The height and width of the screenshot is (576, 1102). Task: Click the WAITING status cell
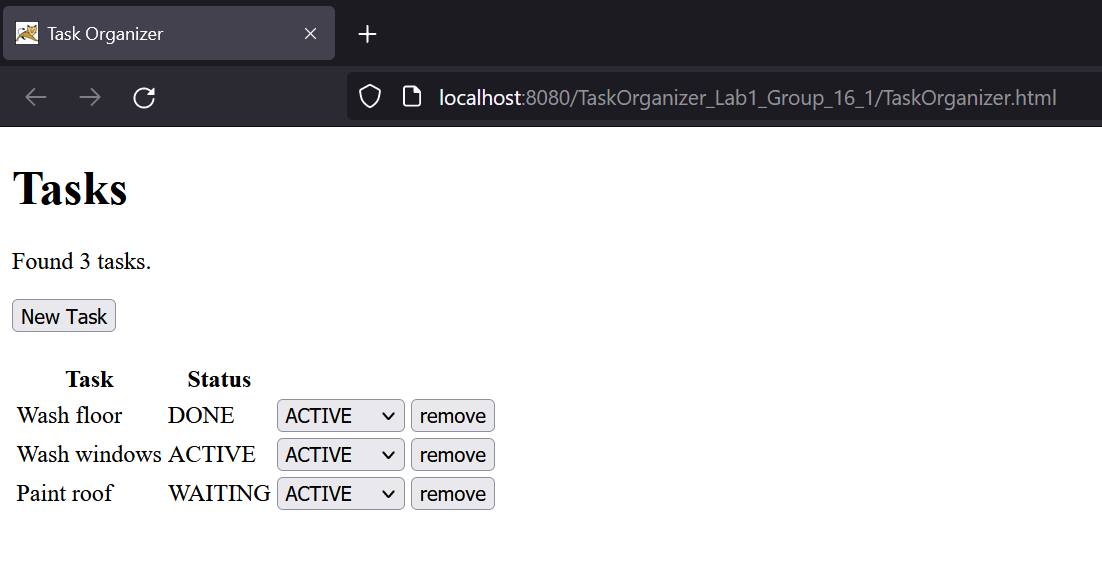click(219, 493)
